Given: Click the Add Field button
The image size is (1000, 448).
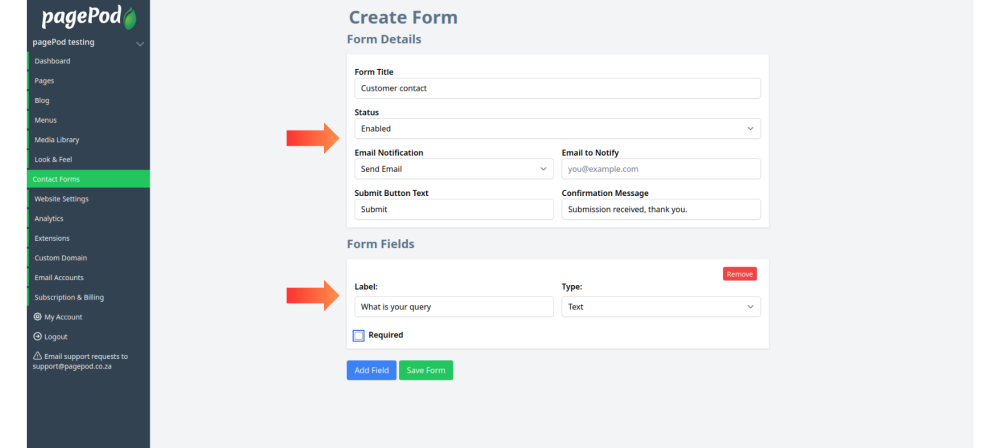Looking at the screenshot, I should click(x=372, y=370).
